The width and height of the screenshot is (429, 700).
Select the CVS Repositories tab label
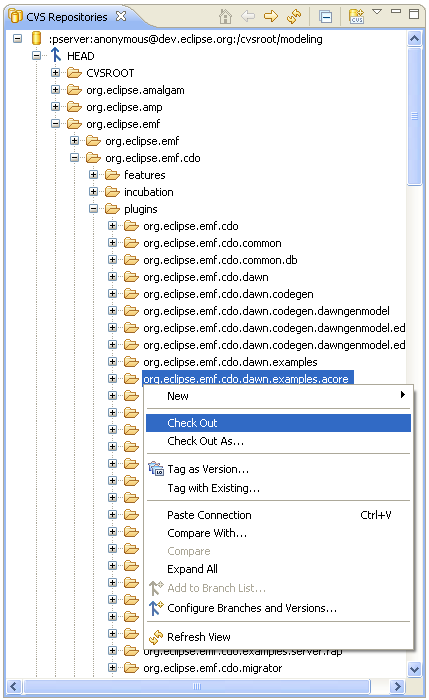[67, 17]
